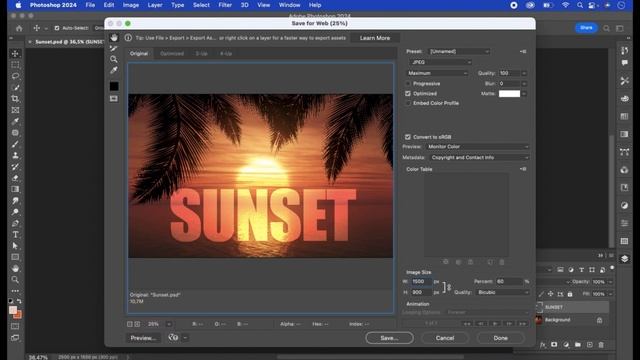
Task: Toggle the Optimized checkbox
Action: [x=408, y=93]
